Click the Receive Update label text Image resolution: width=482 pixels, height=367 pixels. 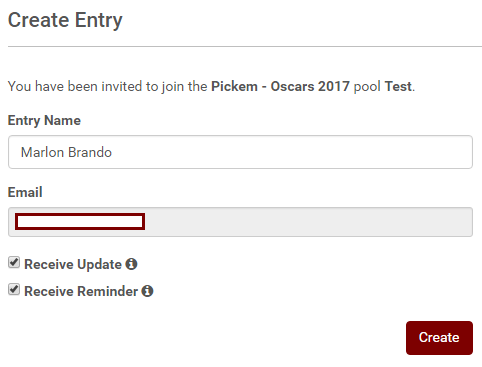73,264
